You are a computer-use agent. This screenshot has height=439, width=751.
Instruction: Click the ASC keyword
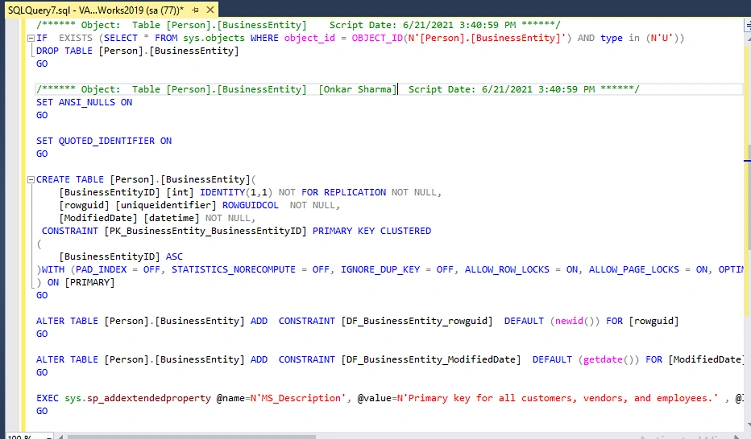[x=174, y=257]
